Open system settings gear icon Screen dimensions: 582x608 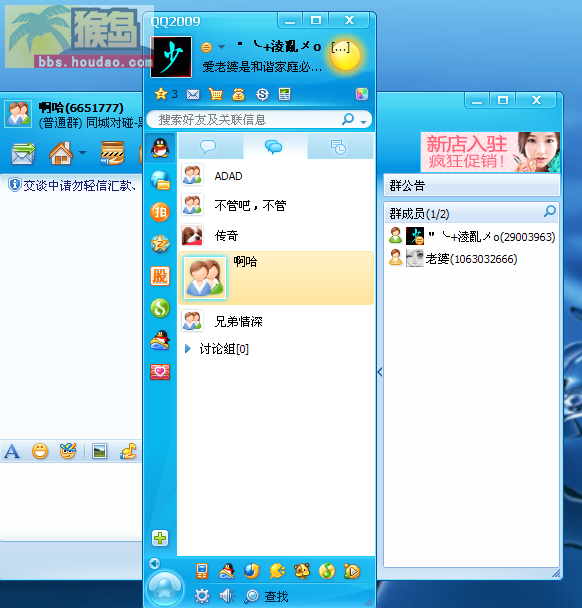pyautogui.click(x=202, y=596)
